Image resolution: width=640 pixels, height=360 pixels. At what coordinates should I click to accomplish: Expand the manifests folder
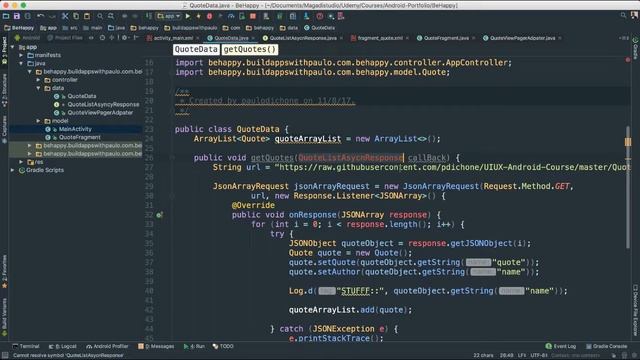point(21,55)
